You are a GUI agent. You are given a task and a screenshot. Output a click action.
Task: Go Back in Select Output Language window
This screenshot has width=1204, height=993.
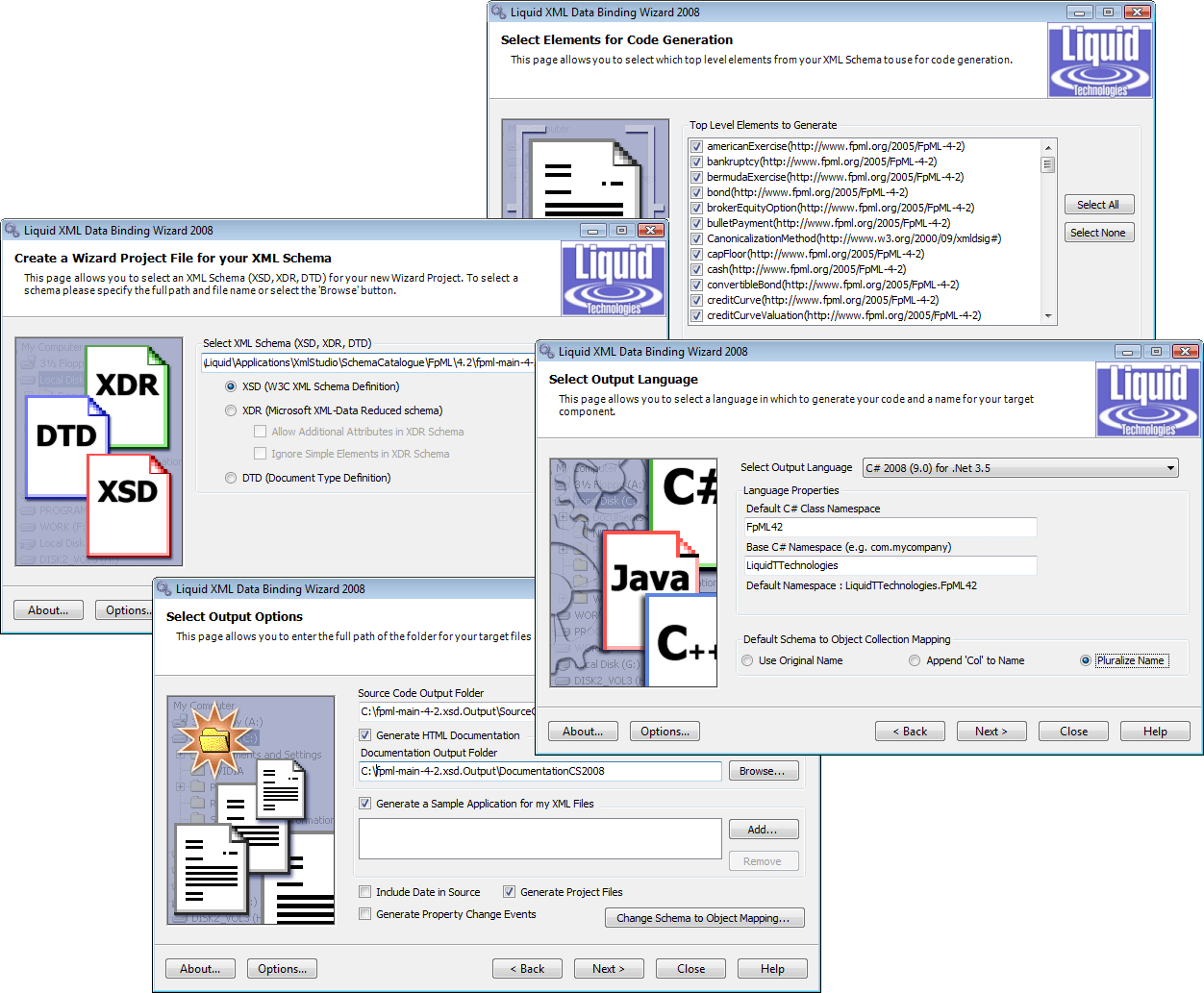point(910,732)
